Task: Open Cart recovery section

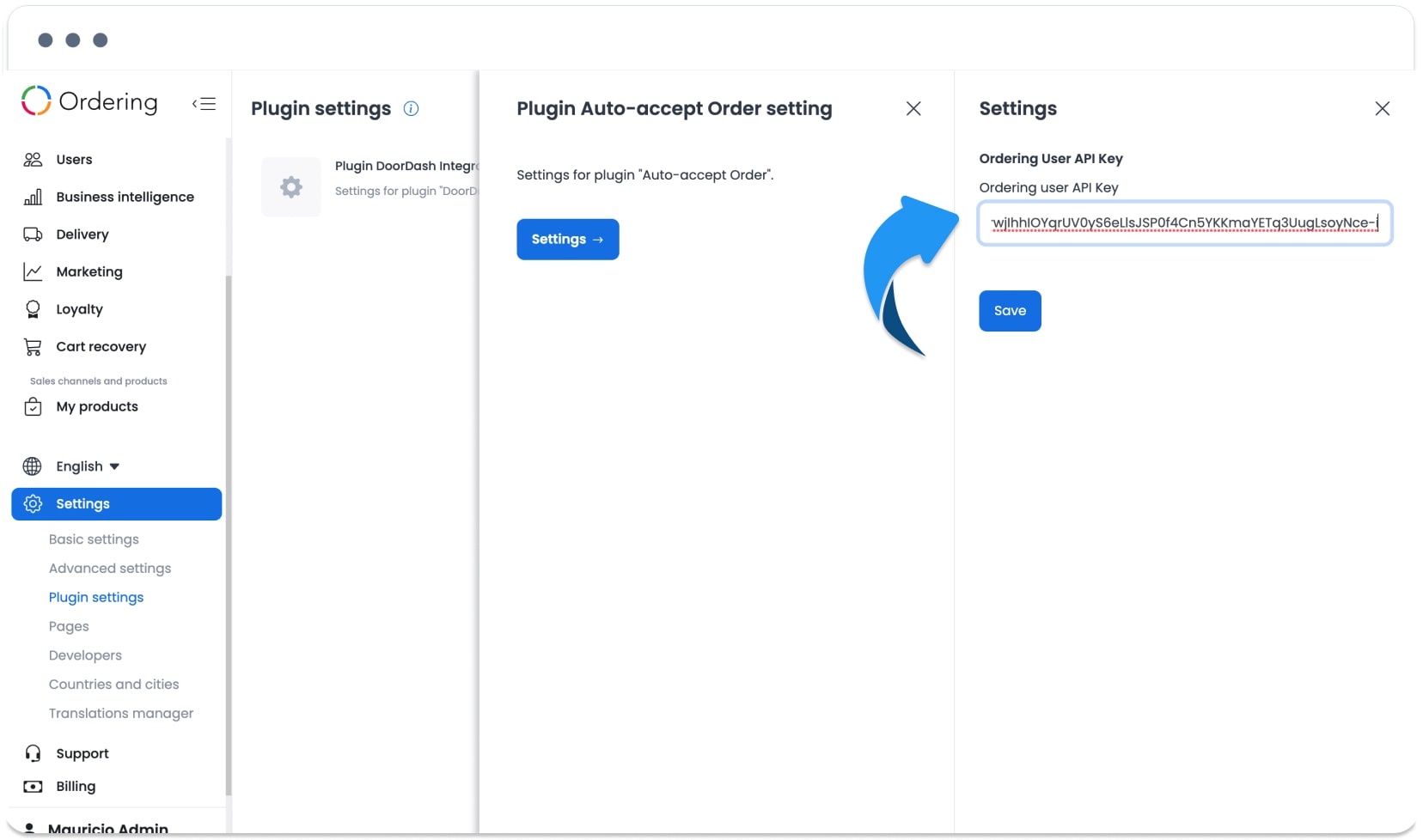Action: (x=101, y=347)
